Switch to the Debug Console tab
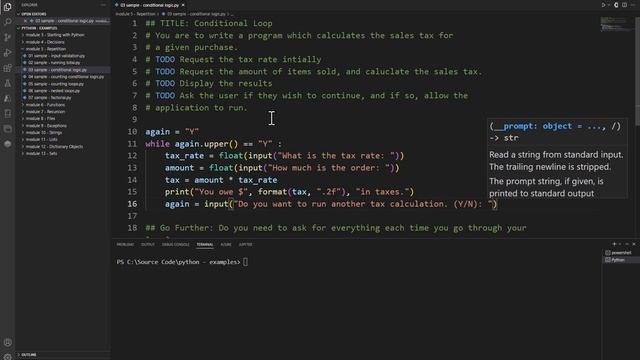Image resolution: width=640 pixels, height=360 pixels. tap(176, 244)
